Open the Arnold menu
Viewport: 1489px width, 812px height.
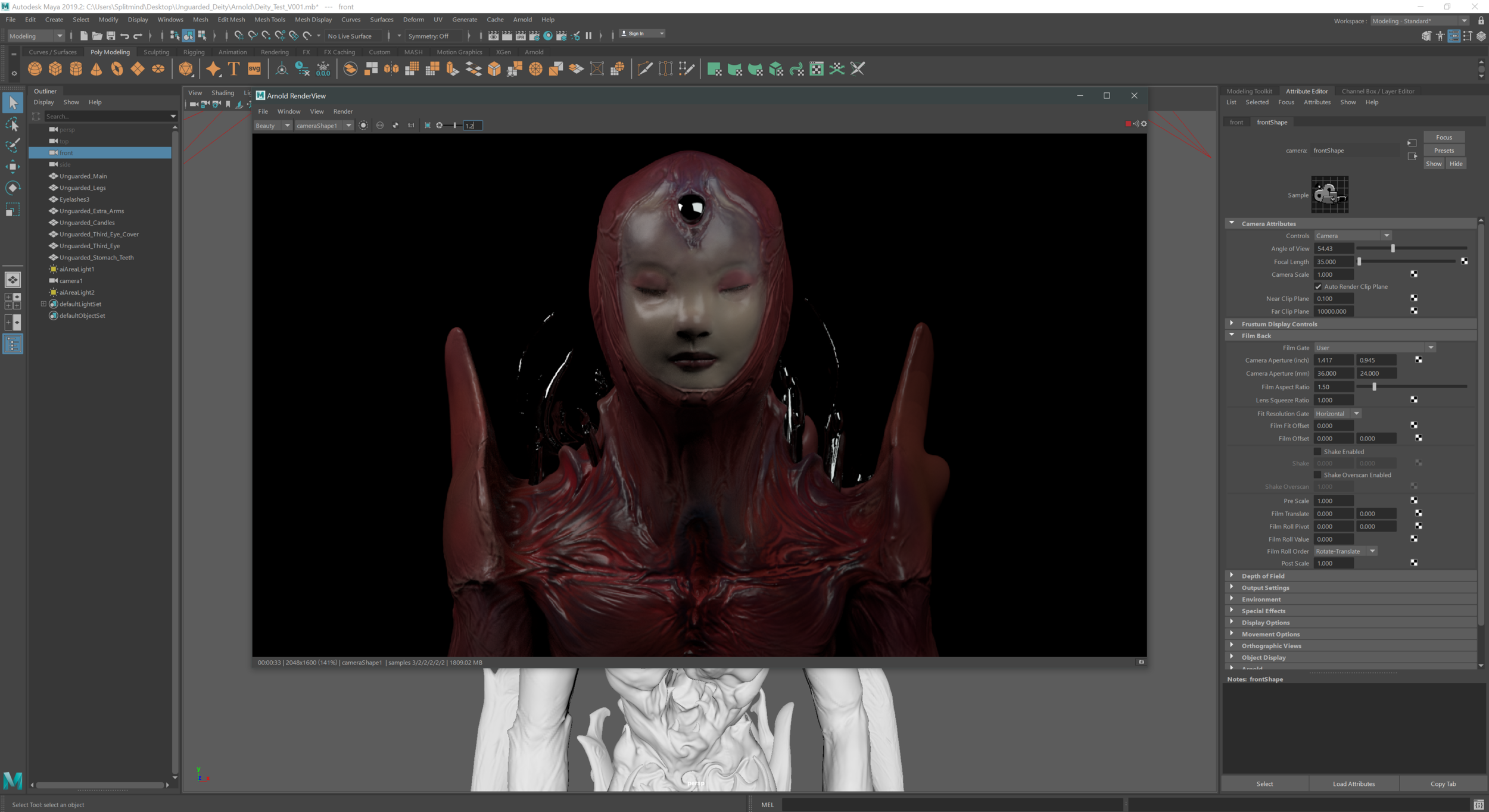click(522, 19)
